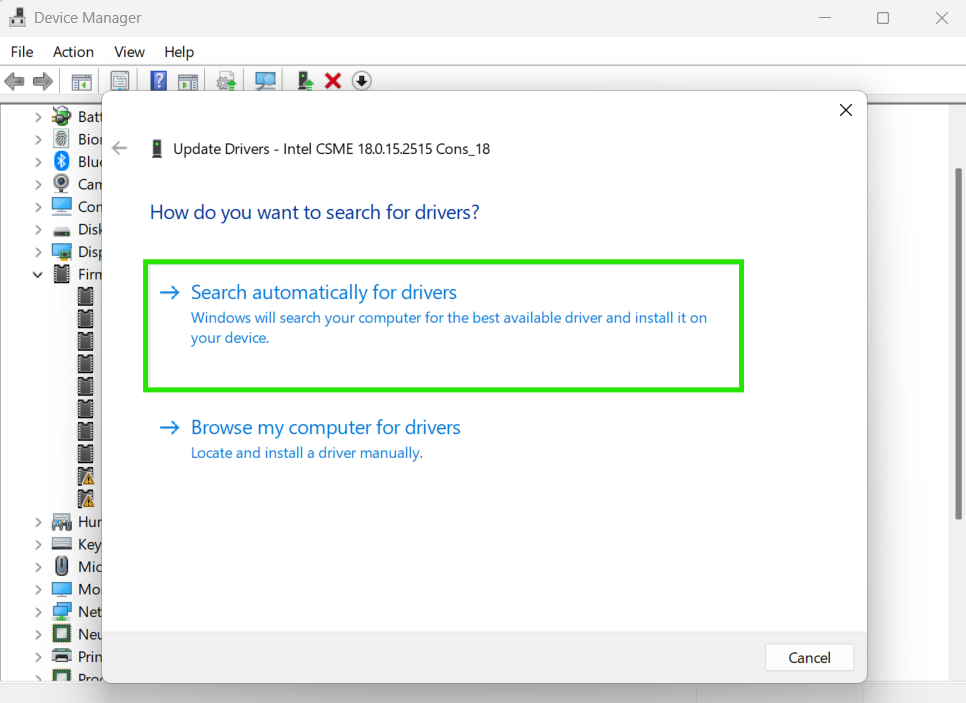Viewport: 966px width, 703px height.
Task: Open the View menu
Action: 129,52
